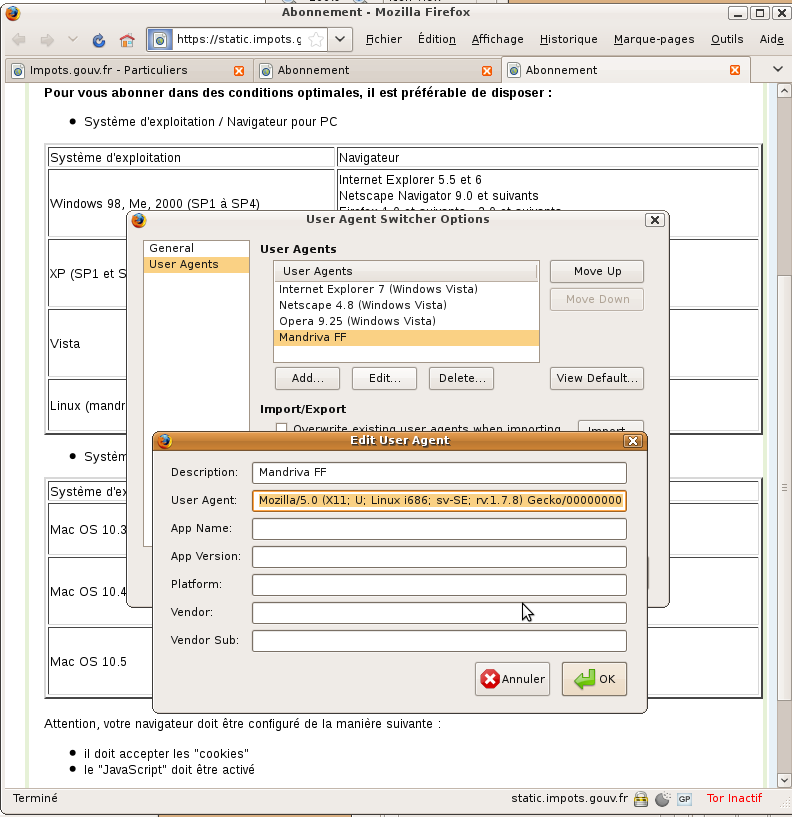Viewport: 792px width, 817px height.
Task: Open the Fichier menu
Action: click(383, 39)
